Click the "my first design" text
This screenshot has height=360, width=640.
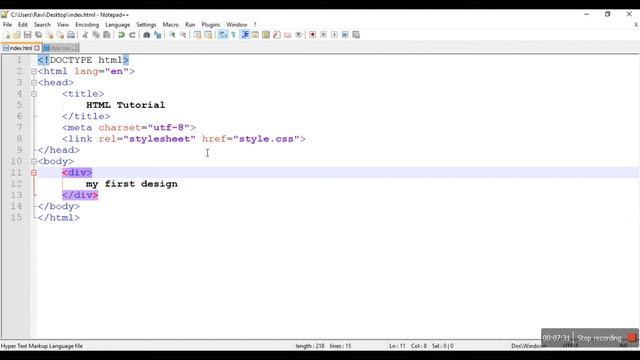[x=132, y=184]
